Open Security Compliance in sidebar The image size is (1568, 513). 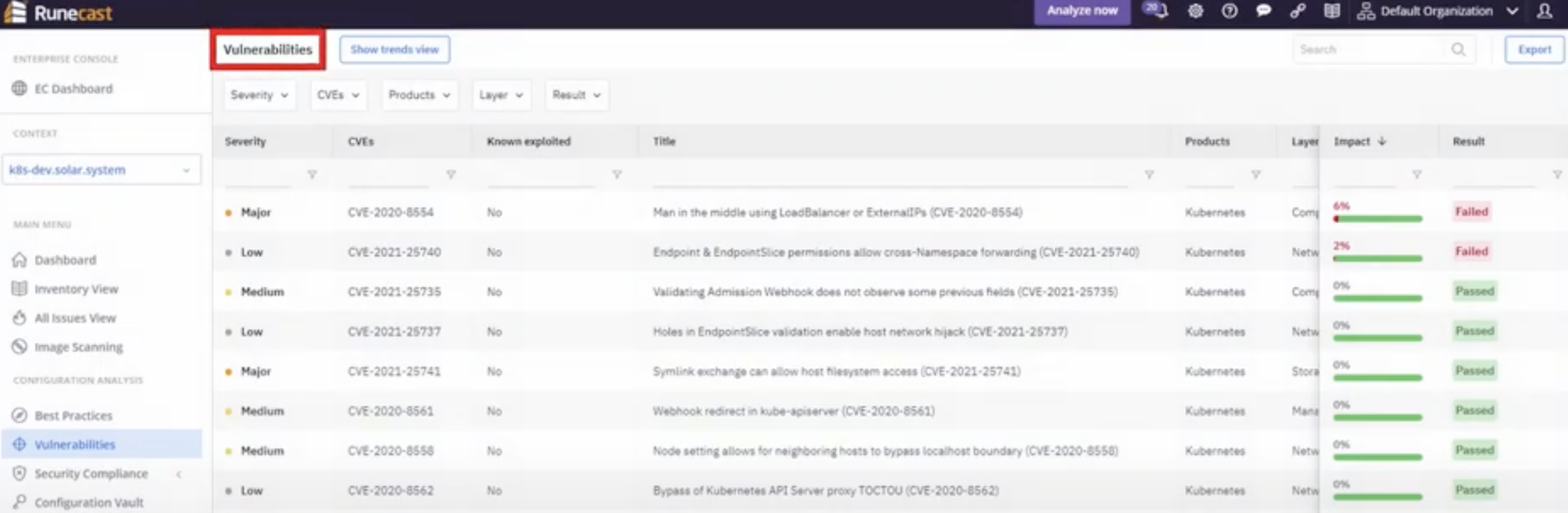pyautogui.click(x=91, y=474)
